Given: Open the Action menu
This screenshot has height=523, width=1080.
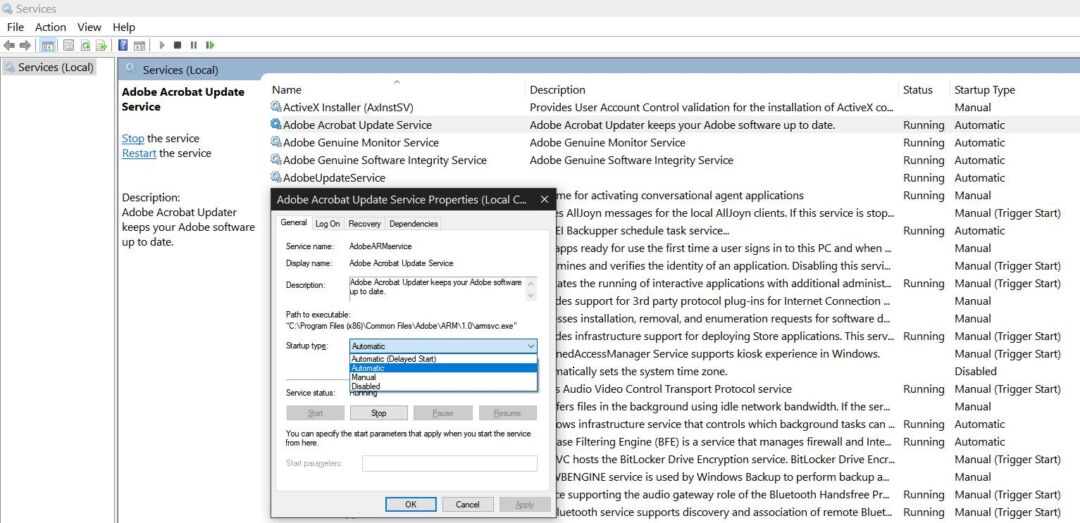Looking at the screenshot, I should pos(50,27).
